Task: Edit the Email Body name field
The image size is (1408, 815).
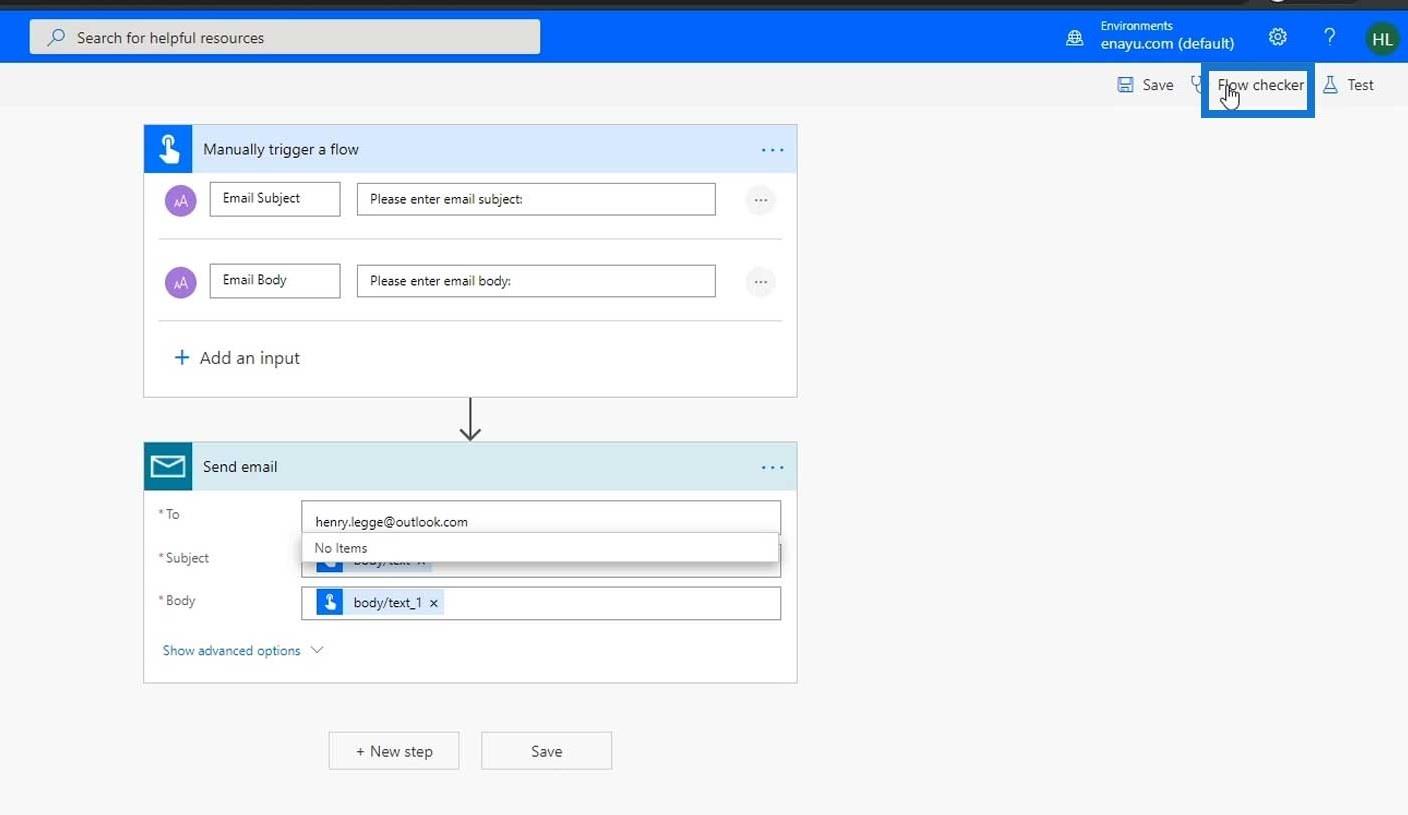Action: 275,281
